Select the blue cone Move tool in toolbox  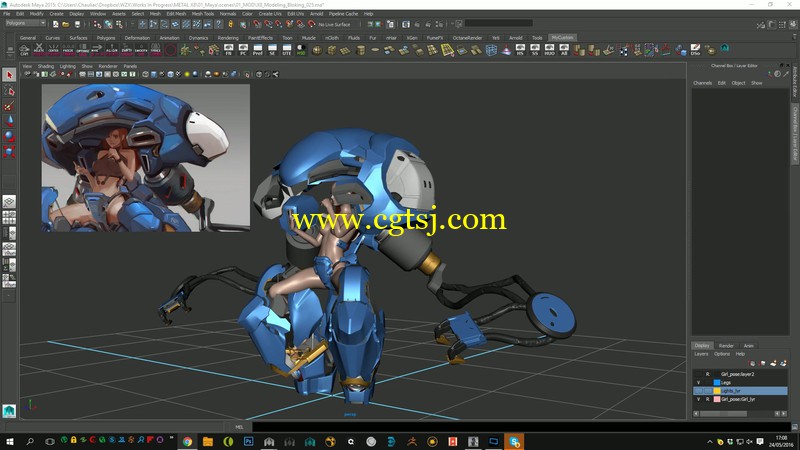click(x=9, y=121)
